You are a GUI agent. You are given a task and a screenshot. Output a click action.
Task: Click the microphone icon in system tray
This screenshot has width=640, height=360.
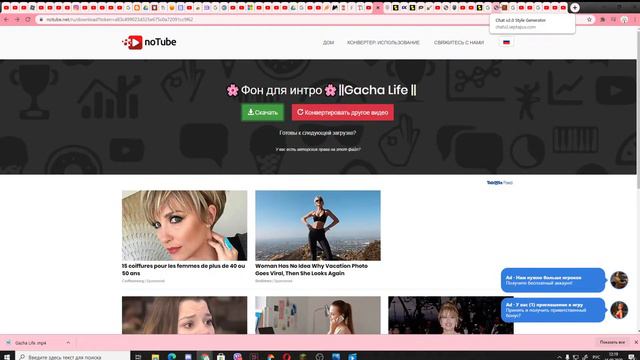pyautogui.click(x=567, y=357)
